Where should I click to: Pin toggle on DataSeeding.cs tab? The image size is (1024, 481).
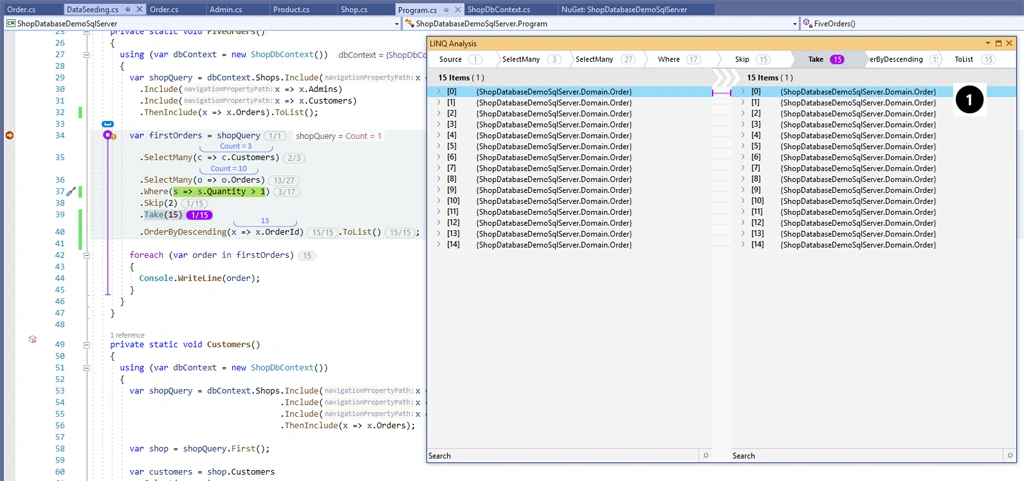[127, 10]
